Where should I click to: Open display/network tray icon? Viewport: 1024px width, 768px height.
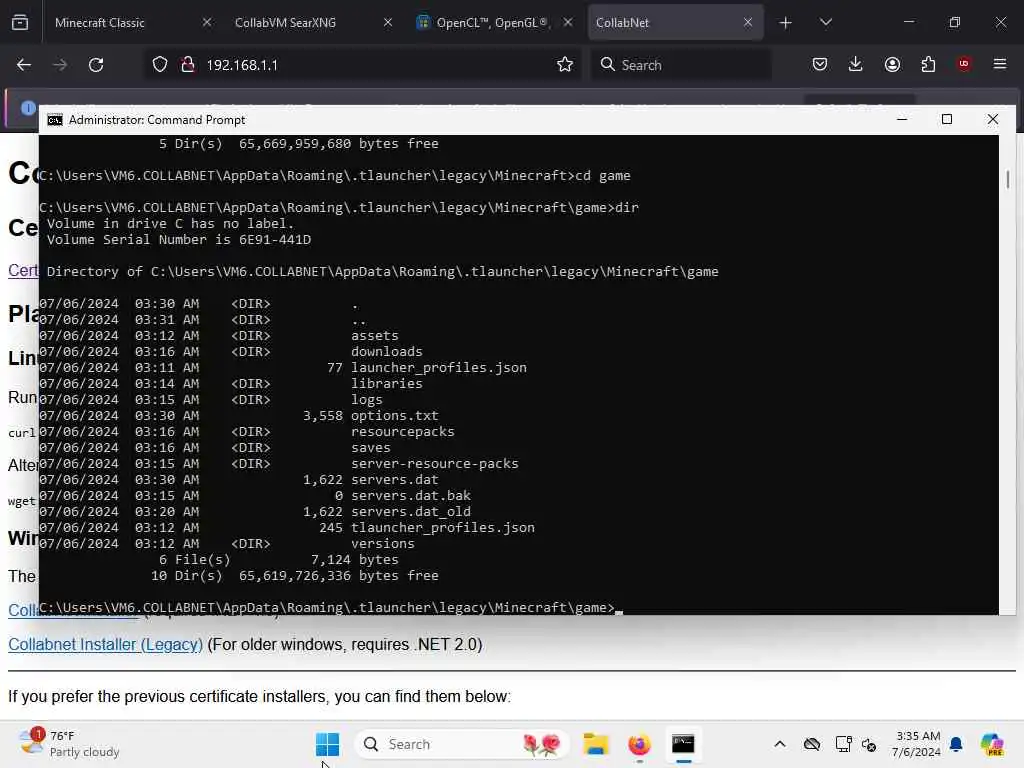point(843,744)
